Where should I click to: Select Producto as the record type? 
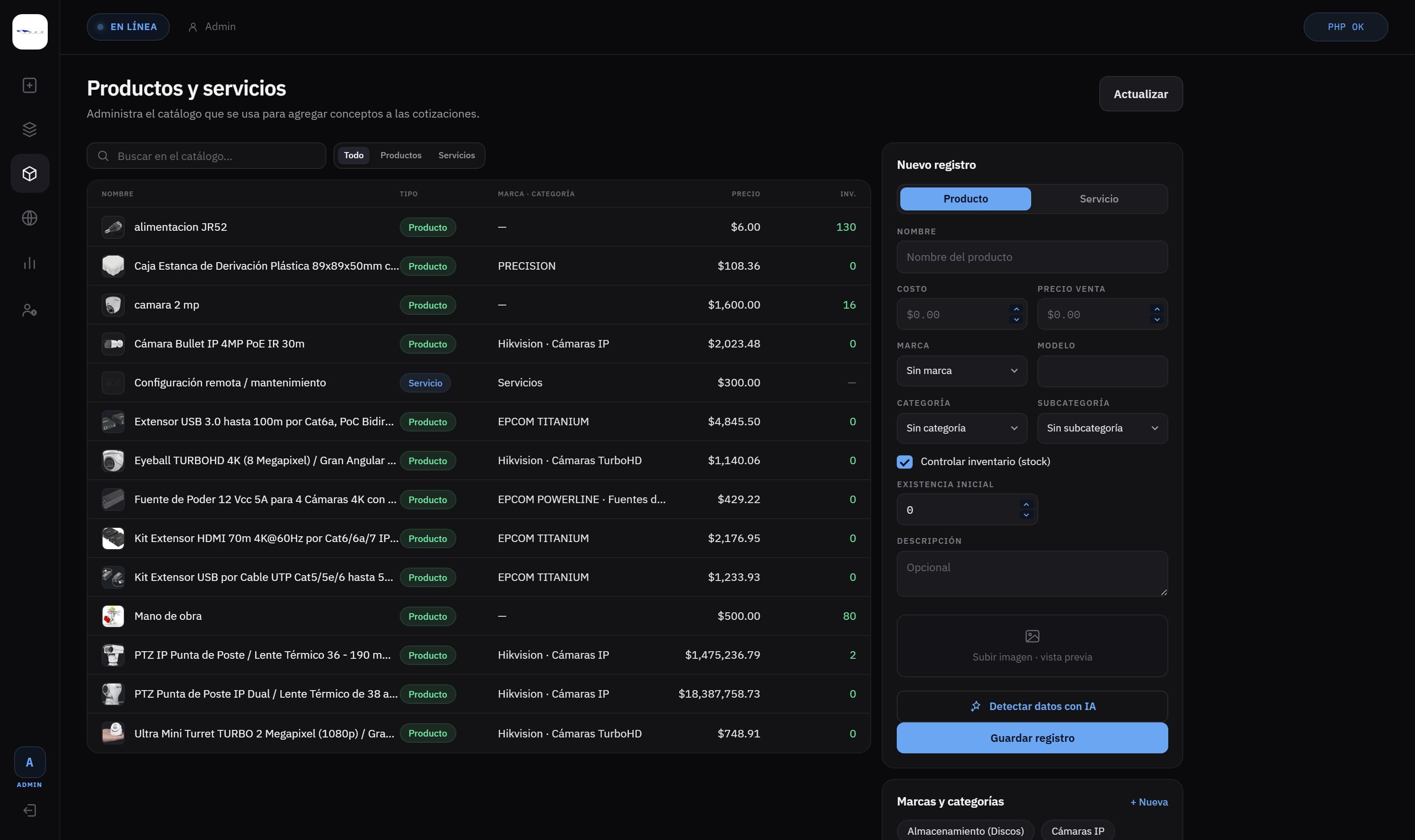click(966, 199)
